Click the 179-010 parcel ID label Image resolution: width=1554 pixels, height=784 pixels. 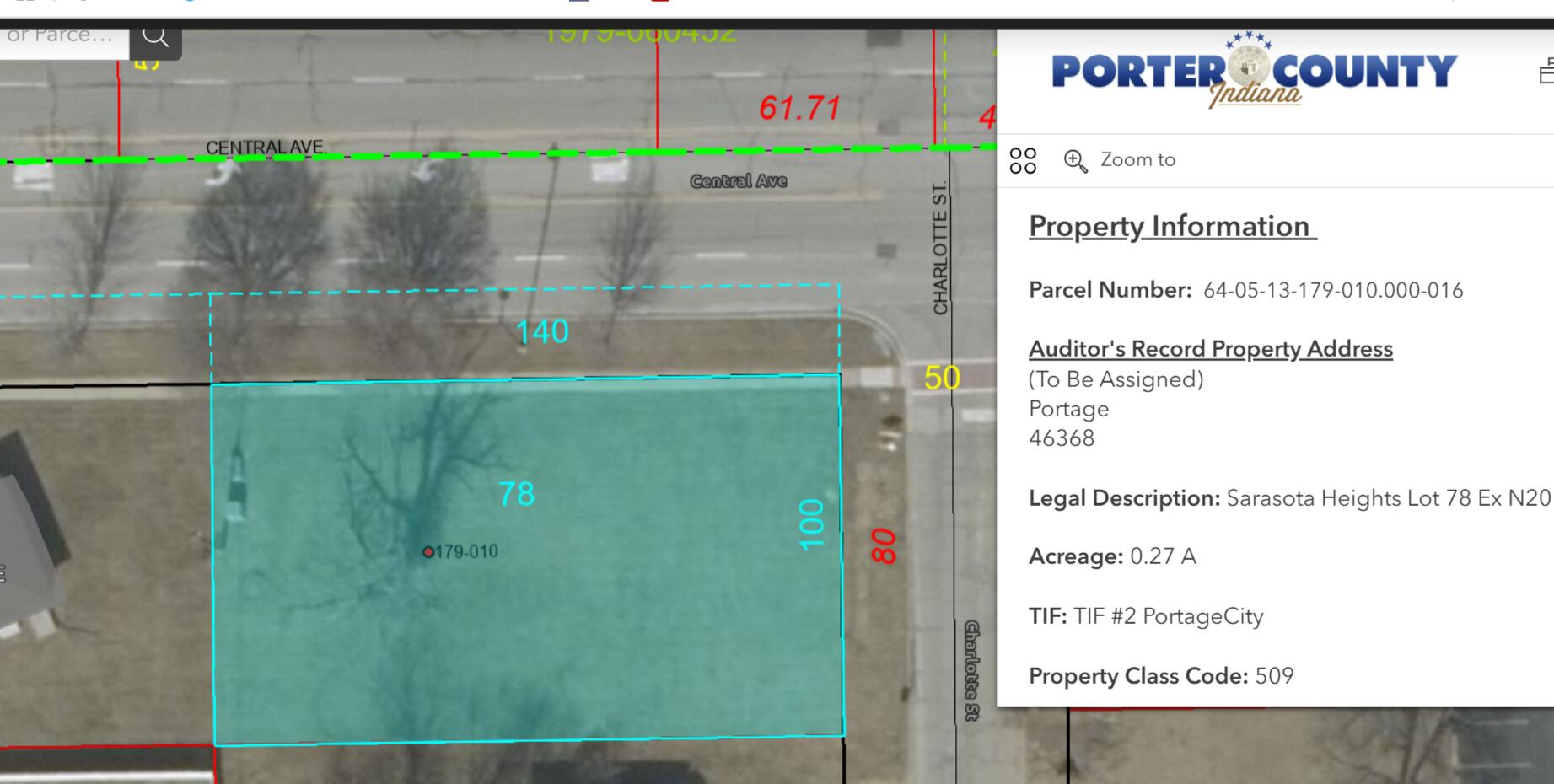(467, 552)
